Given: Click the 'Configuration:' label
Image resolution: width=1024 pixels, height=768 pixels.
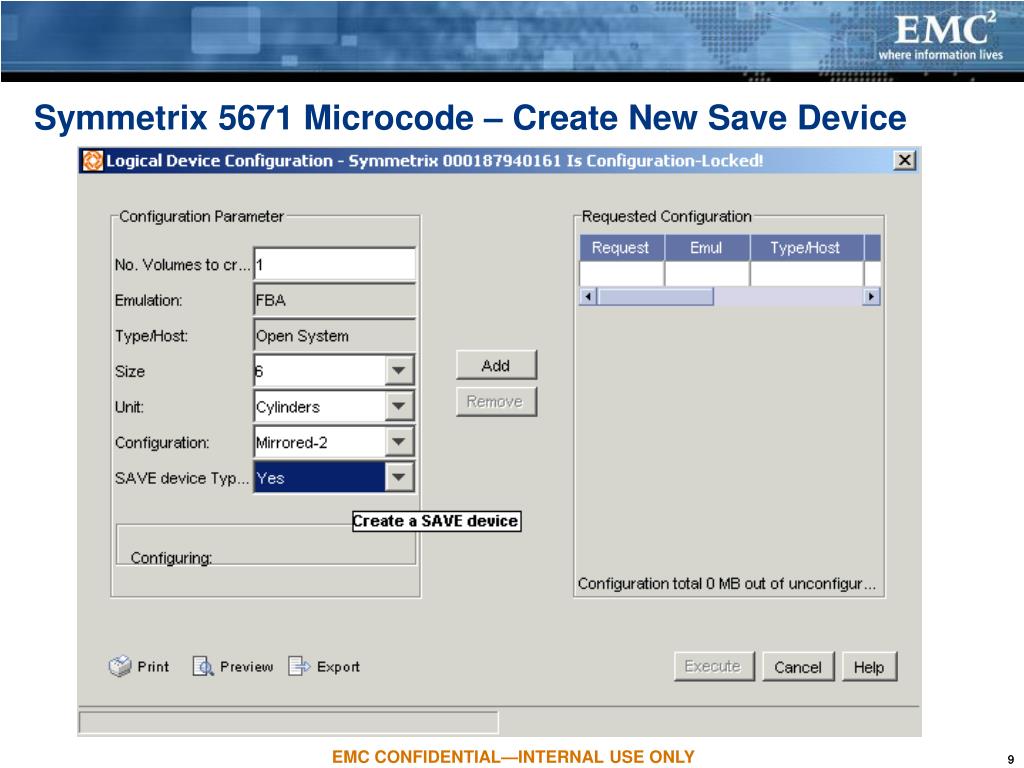Looking at the screenshot, I should point(162,443).
